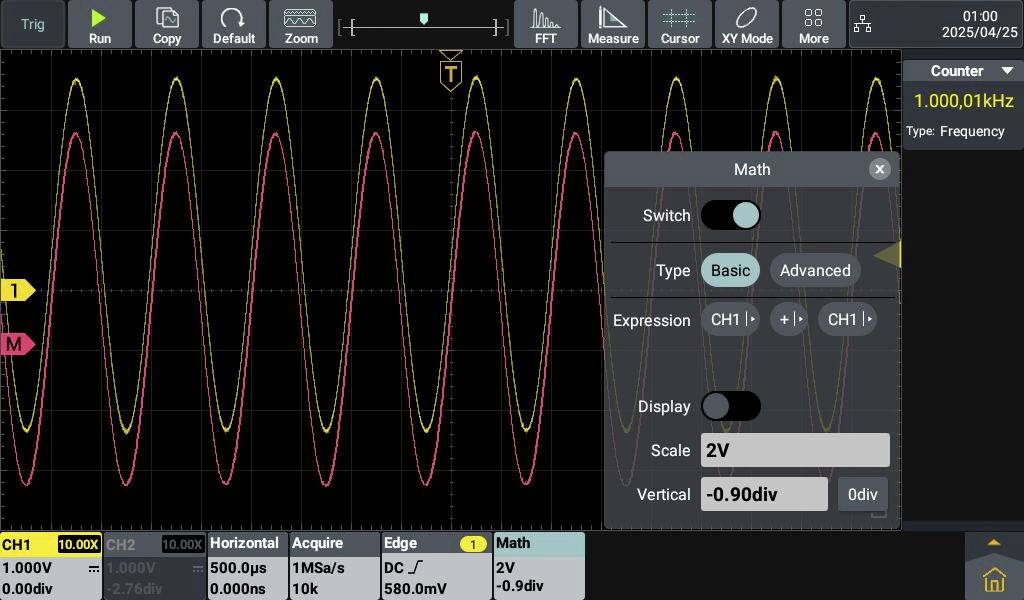Restore Default oscilloscope settings
1024x600 pixels.
[234, 24]
